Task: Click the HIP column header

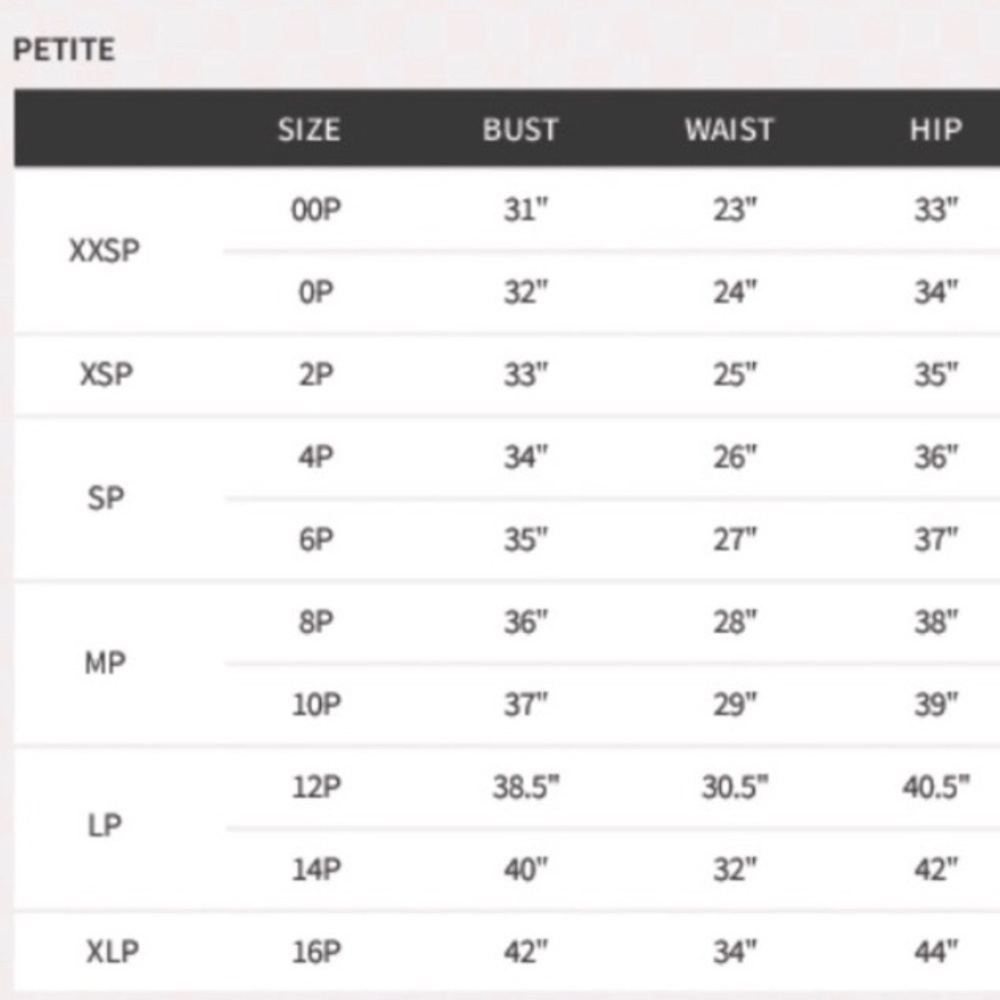Action: (x=936, y=129)
